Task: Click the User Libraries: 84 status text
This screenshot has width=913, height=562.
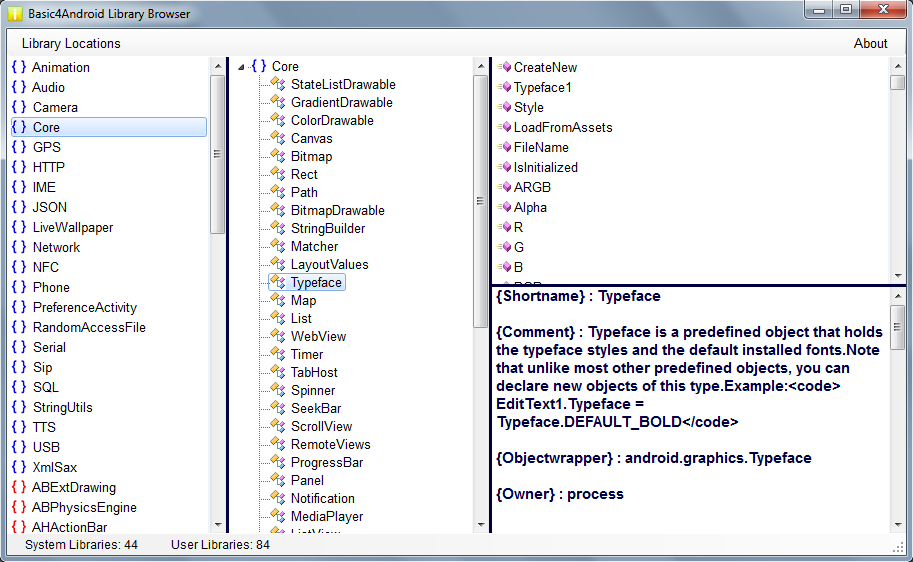Action: coord(220,545)
